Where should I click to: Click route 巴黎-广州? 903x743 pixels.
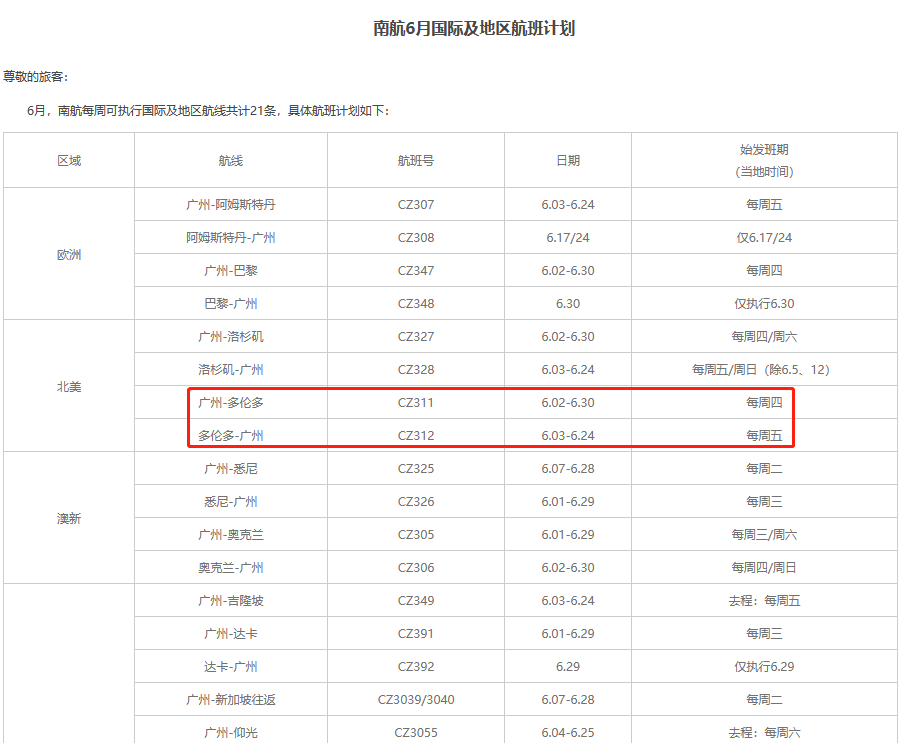point(231,304)
